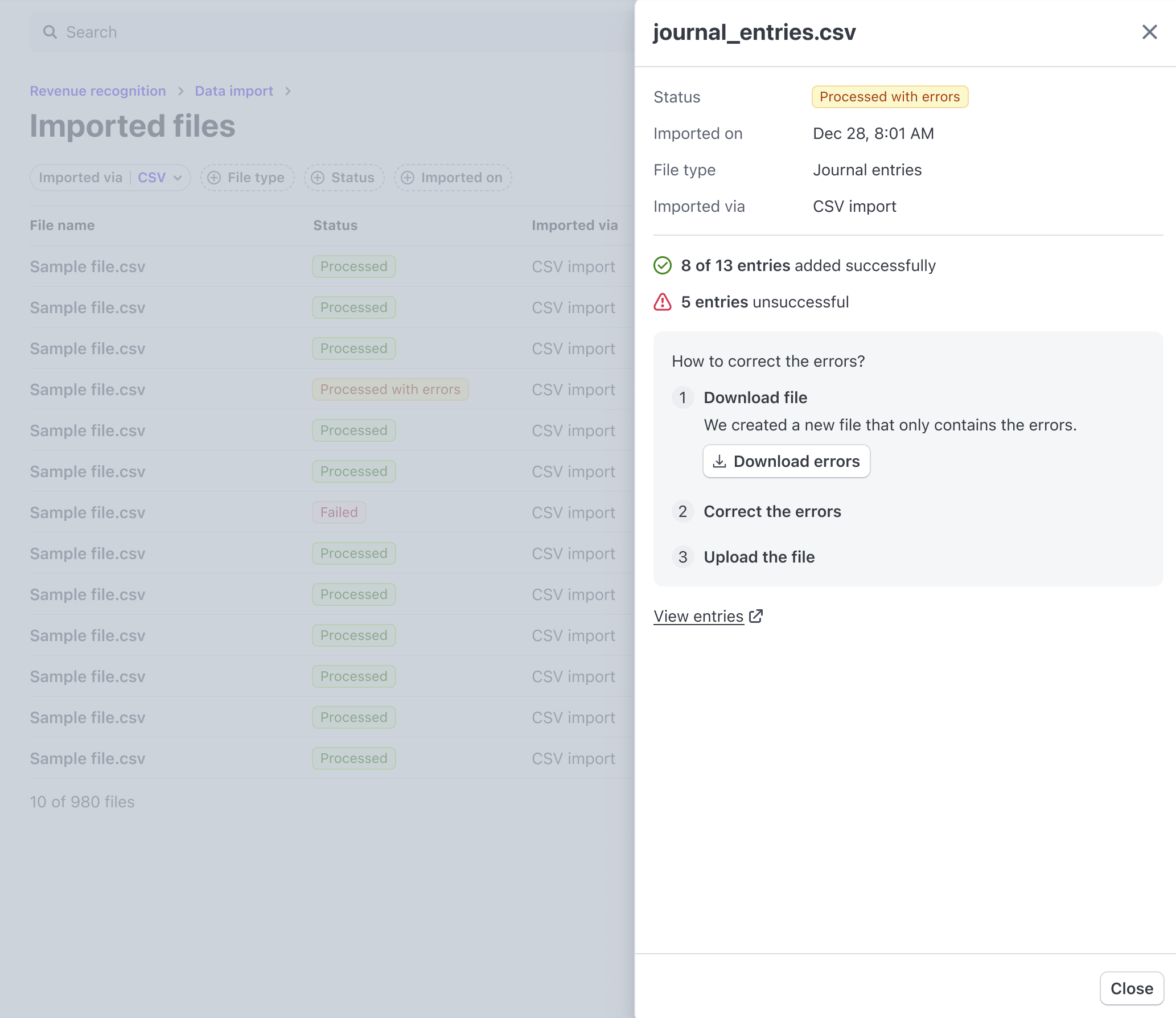The width and height of the screenshot is (1176, 1018).
Task: Open the Data import breadcrumb
Action: (233, 91)
